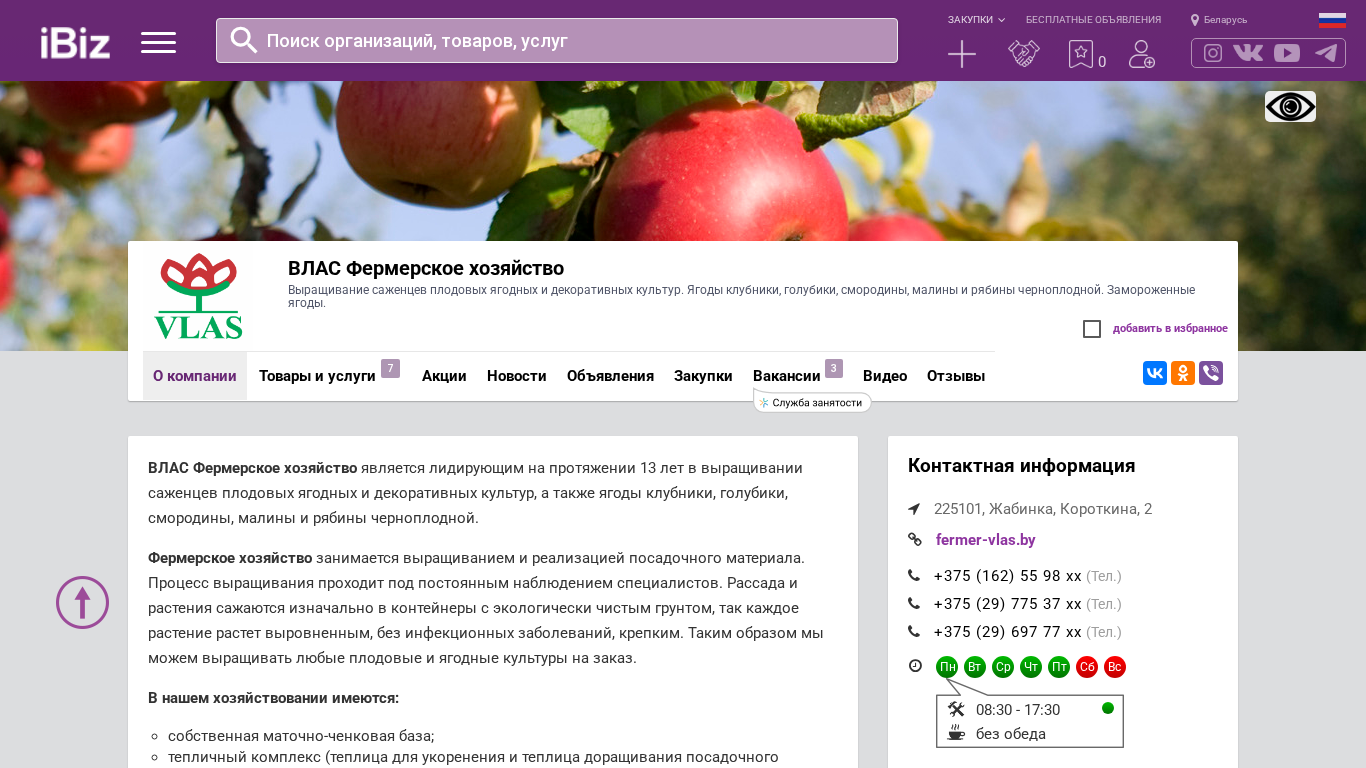This screenshot has height=768, width=1366.
Task: Open VK from header social icons
Action: coord(1248,53)
